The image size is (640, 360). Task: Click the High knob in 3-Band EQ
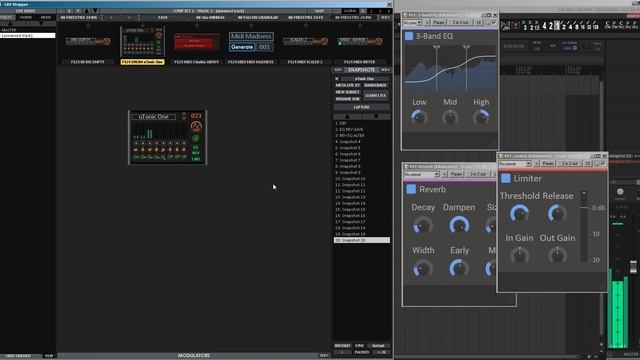point(481,118)
